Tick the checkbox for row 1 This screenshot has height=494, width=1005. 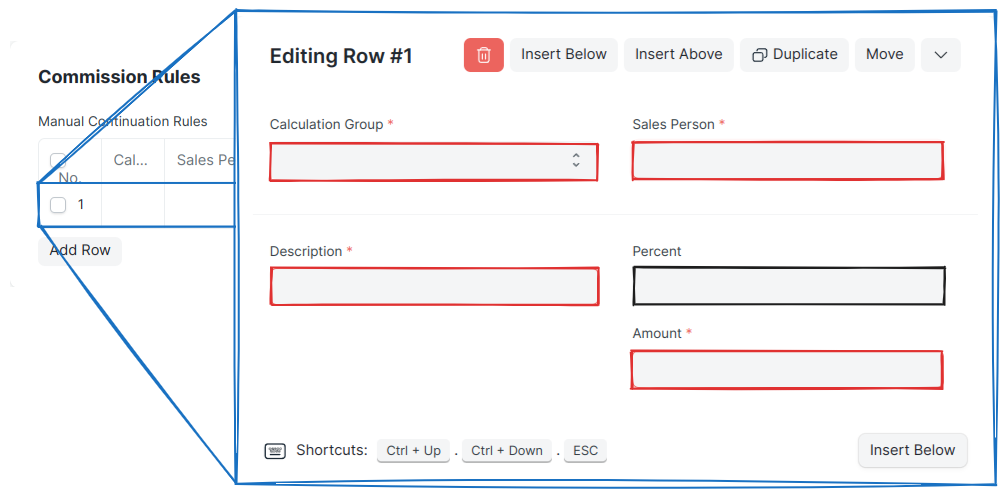[x=58, y=205]
